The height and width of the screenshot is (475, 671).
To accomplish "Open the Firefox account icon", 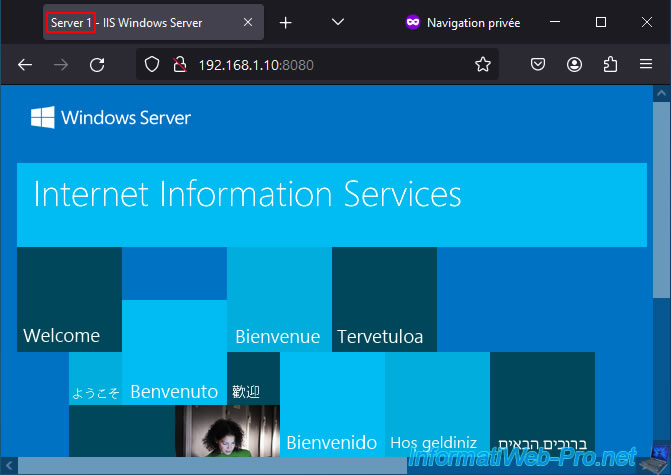I will pos(574,64).
